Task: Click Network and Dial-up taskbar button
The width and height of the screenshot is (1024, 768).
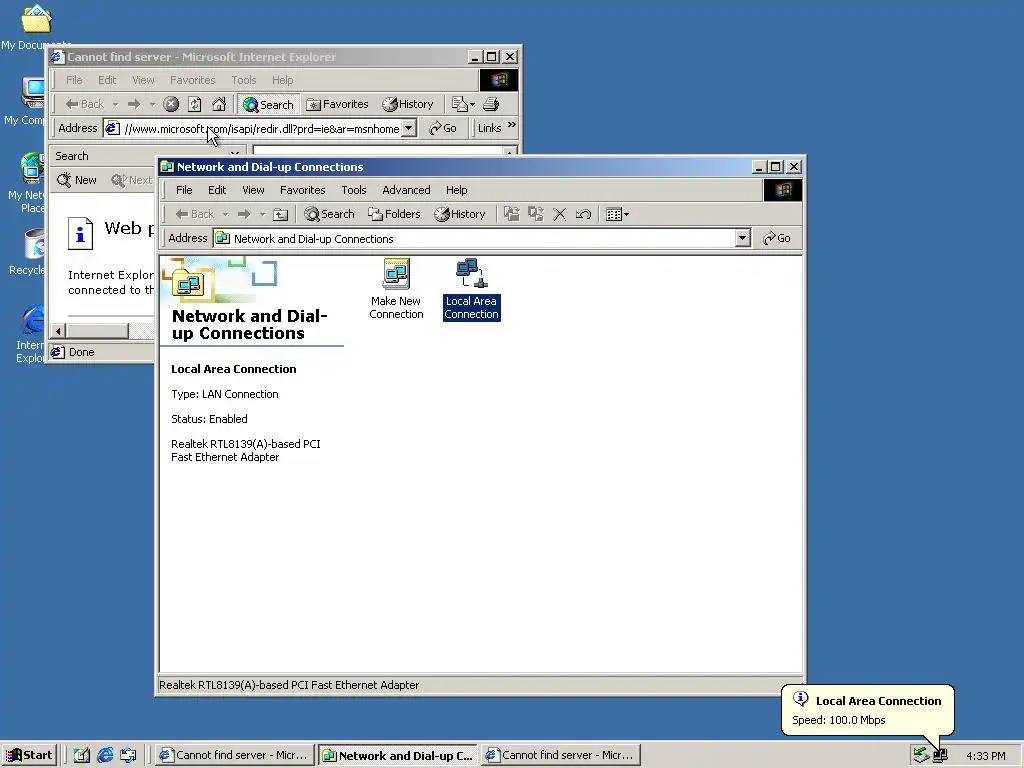Action: (398, 756)
